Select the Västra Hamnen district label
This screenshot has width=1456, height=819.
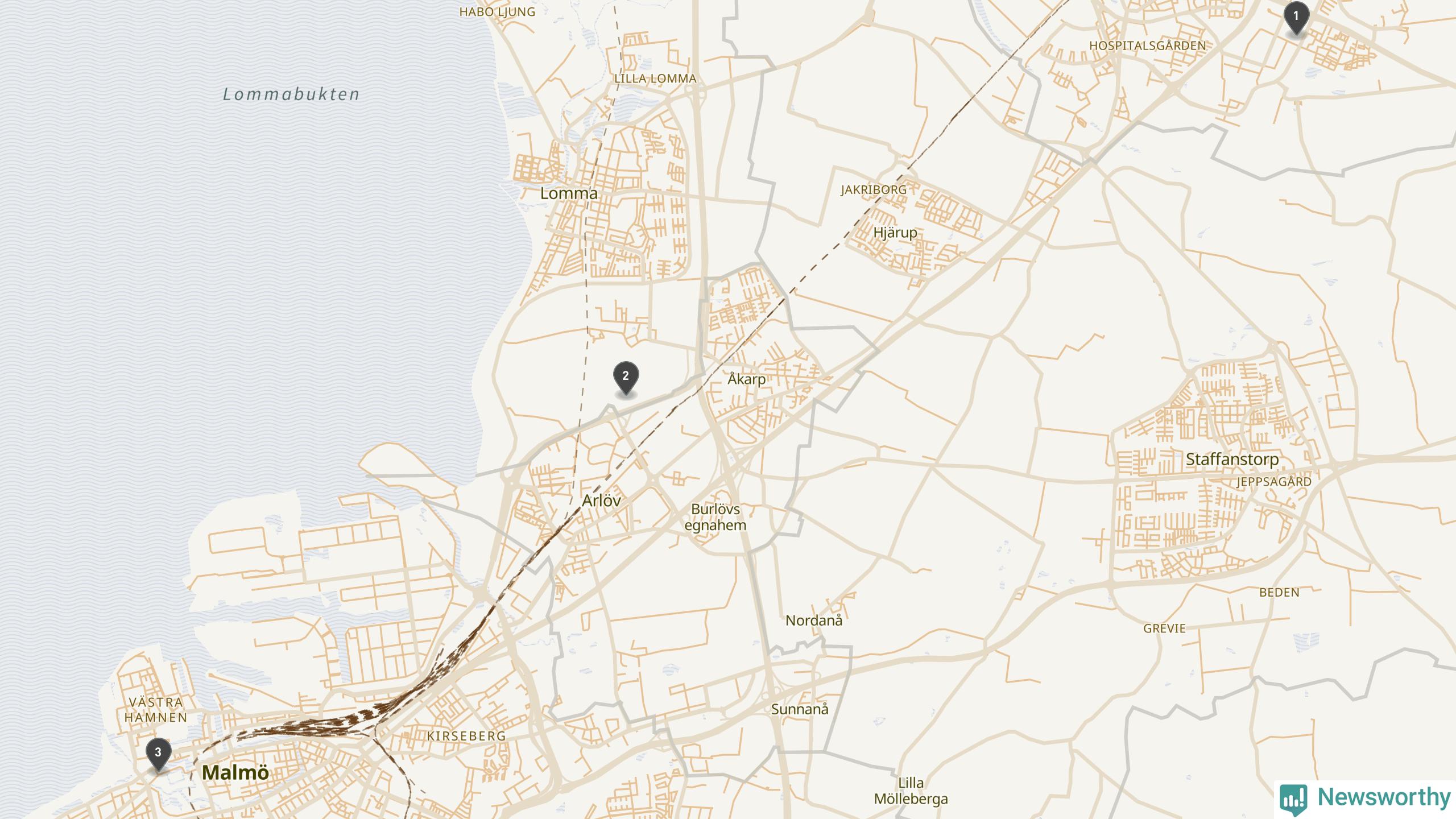pos(156,710)
